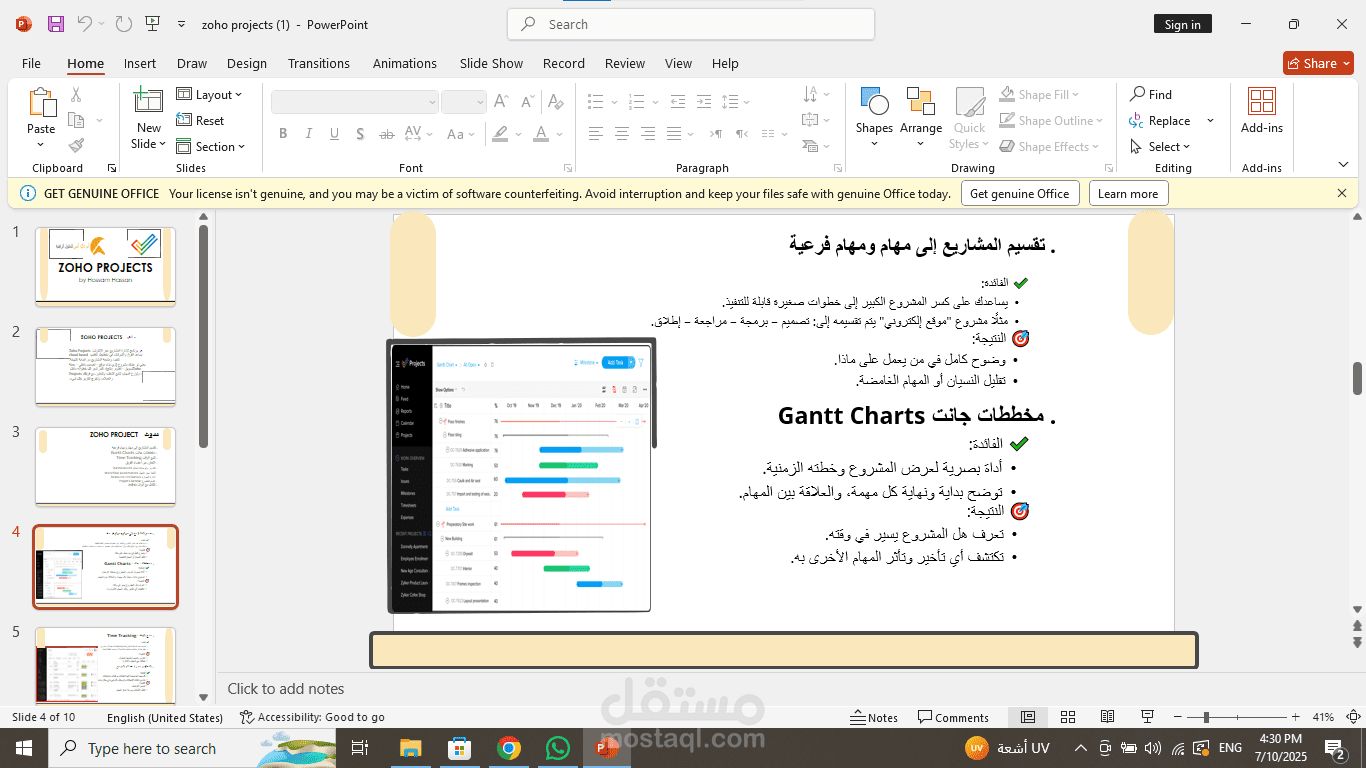The width and height of the screenshot is (1366, 768).
Task: Open the font size combo box
Action: [x=464, y=102]
